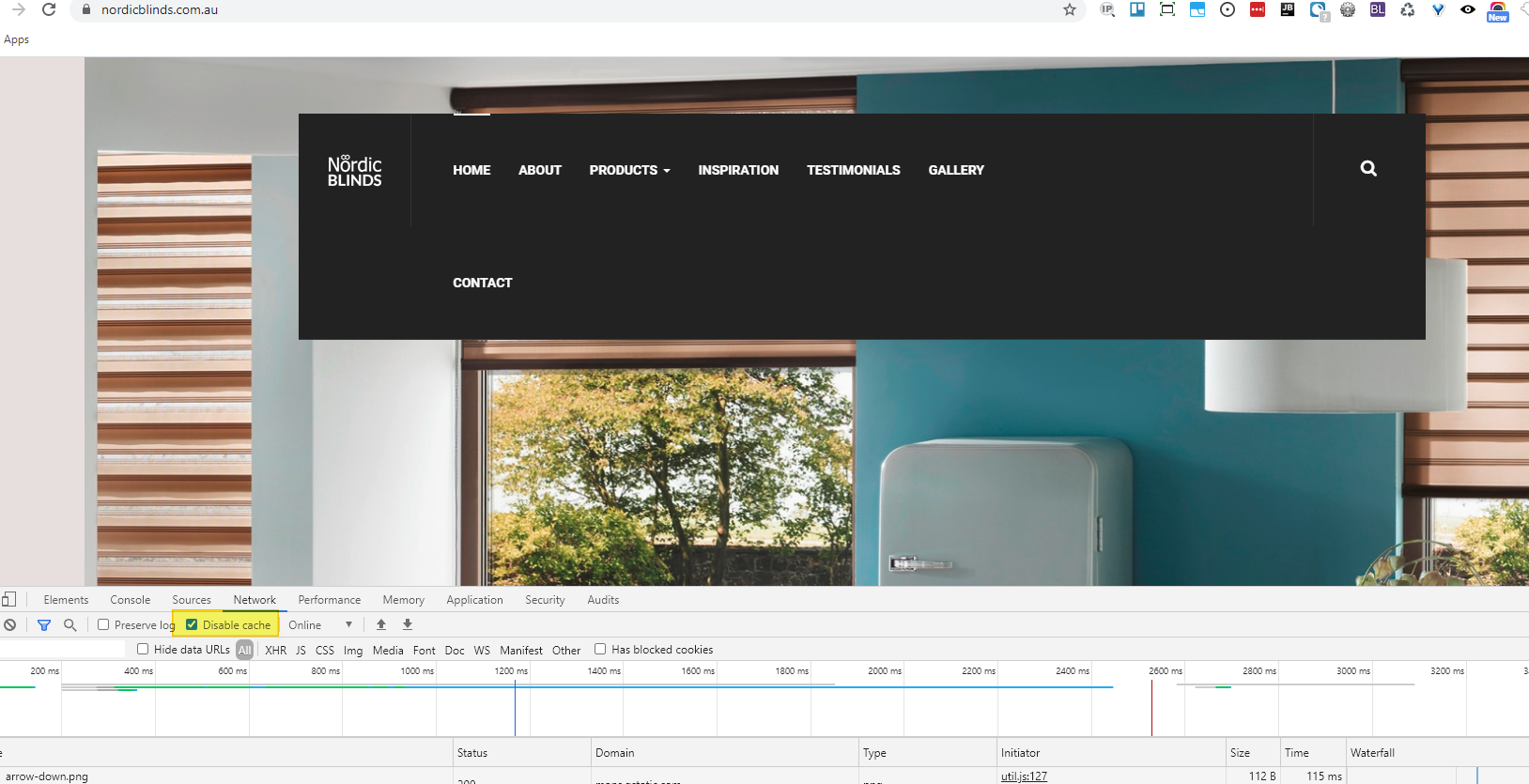Image resolution: width=1529 pixels, height=784 pixels.
Task: Uncheck the Disable cache checkbox
Action: 192,624
